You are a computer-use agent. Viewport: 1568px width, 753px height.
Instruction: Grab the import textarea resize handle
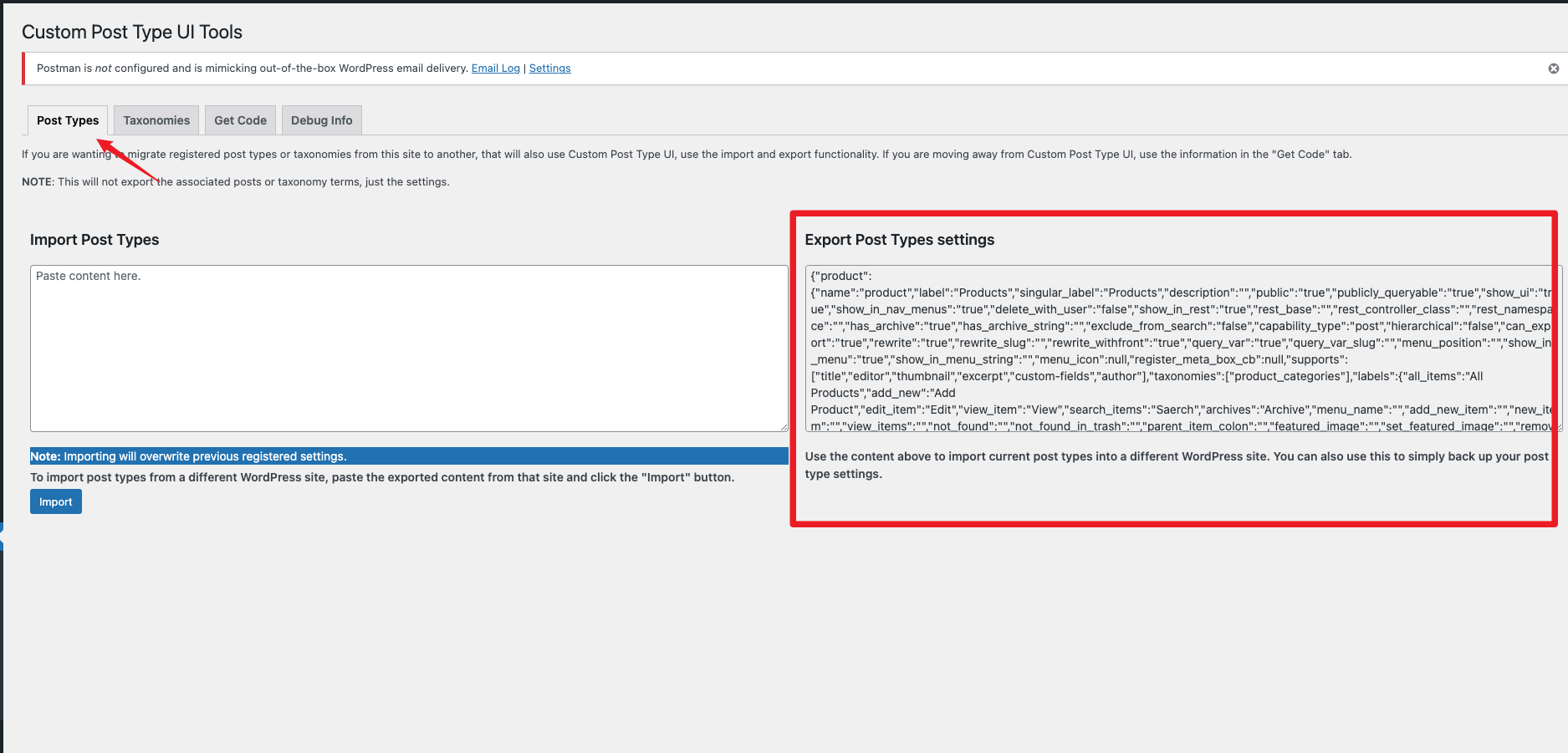[784, 427]
